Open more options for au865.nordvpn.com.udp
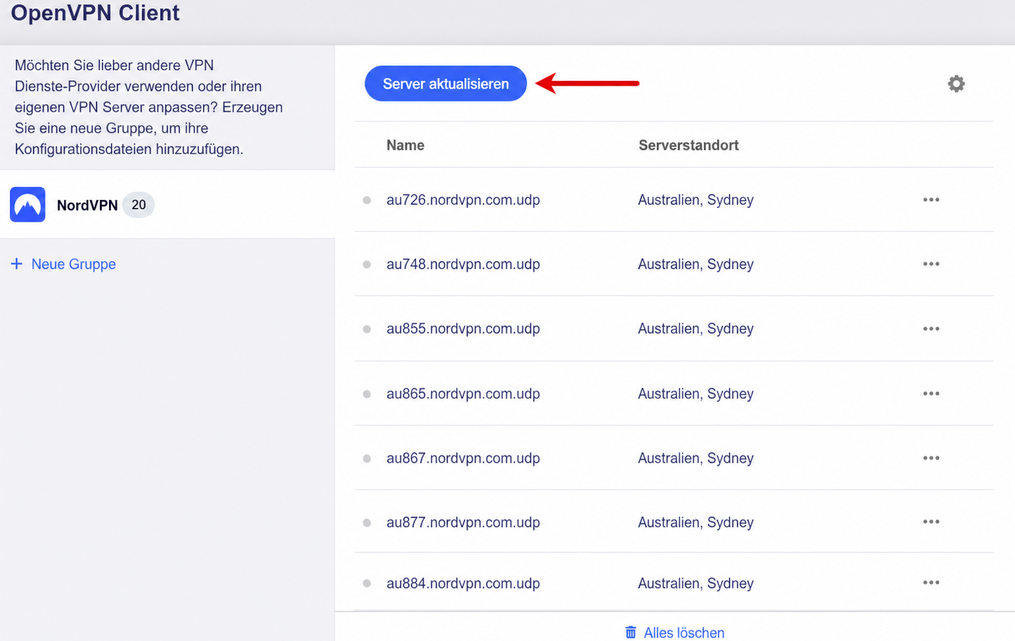 (x=931, y=393)
